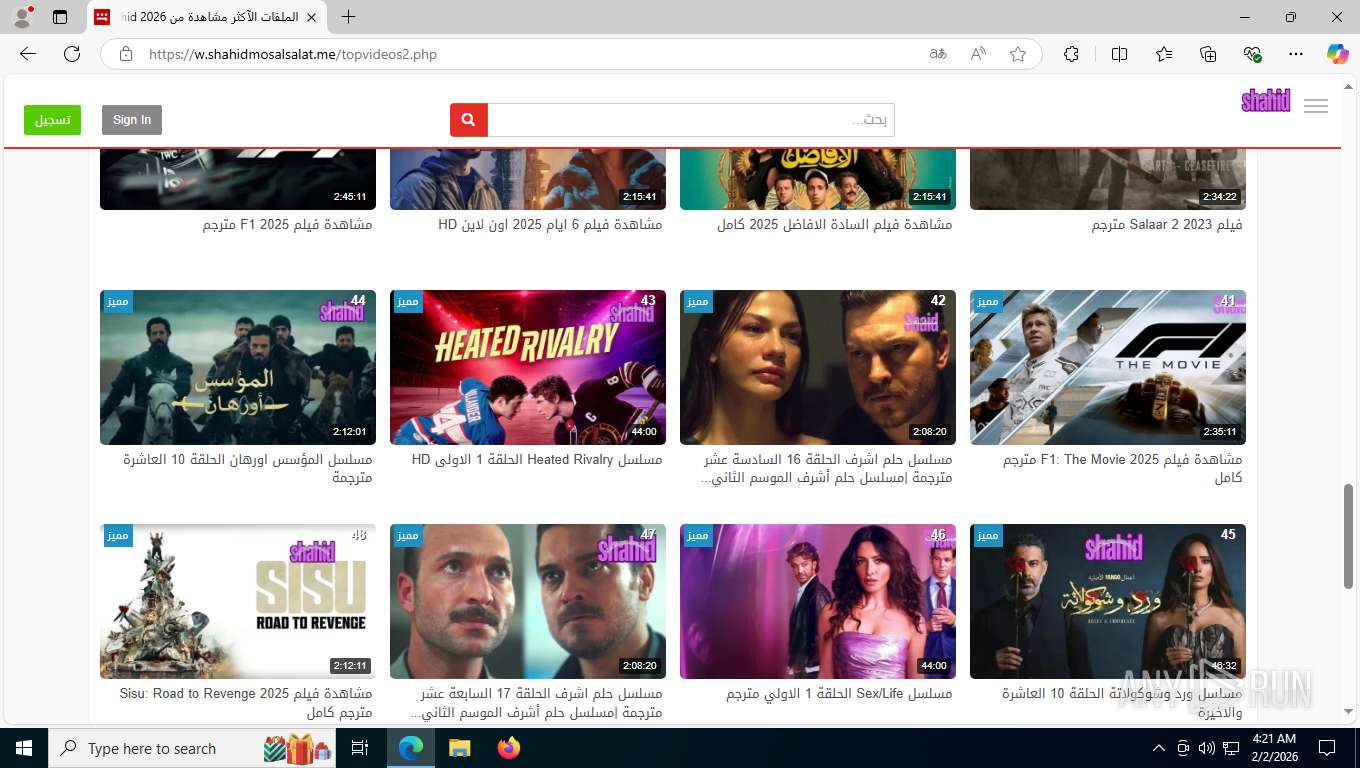
Task: Open title link مسلسل Sex/Life الحلقة 1
Action: point(839,694)
